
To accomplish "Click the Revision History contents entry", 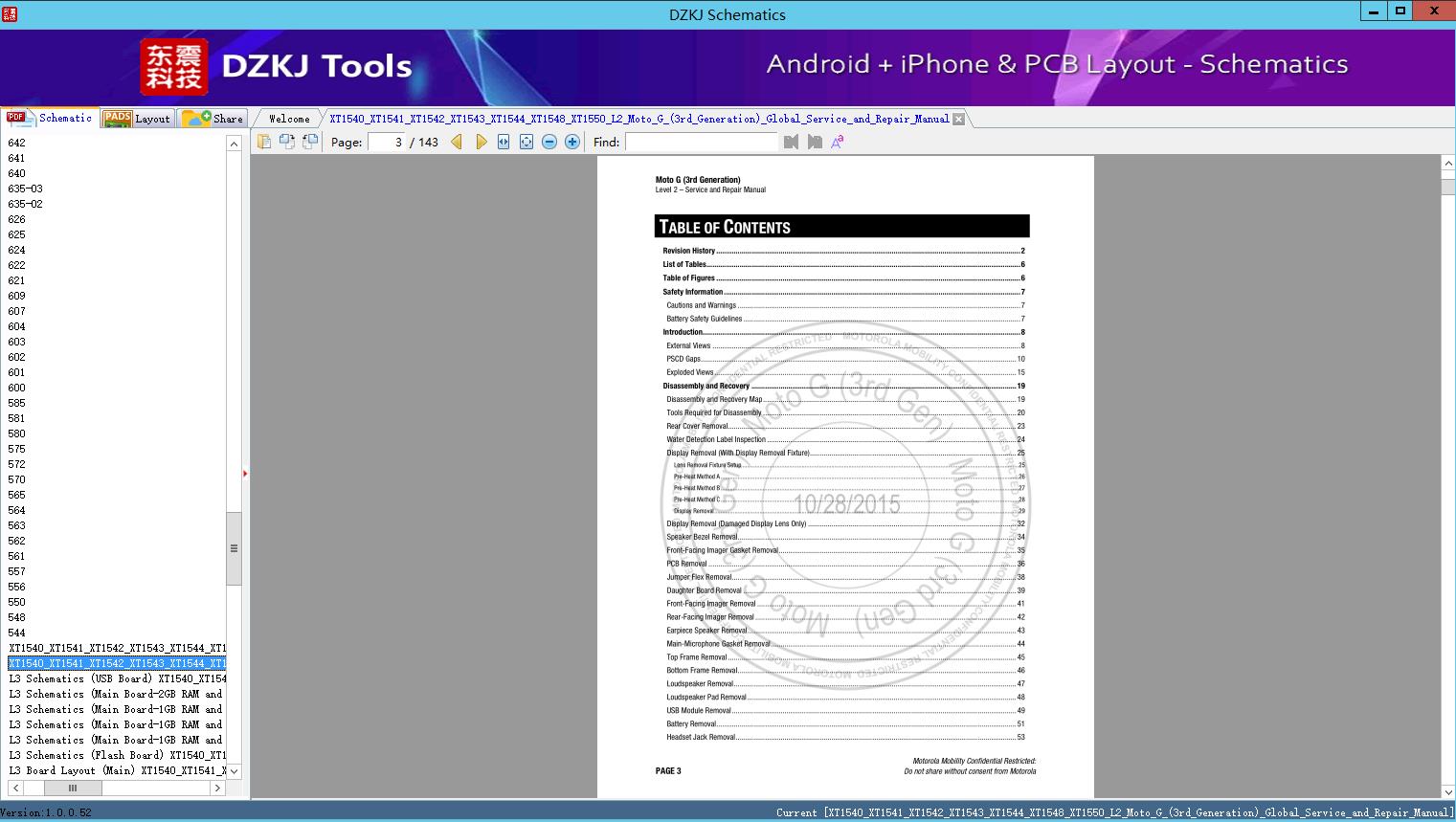I will tap(843, 251).
